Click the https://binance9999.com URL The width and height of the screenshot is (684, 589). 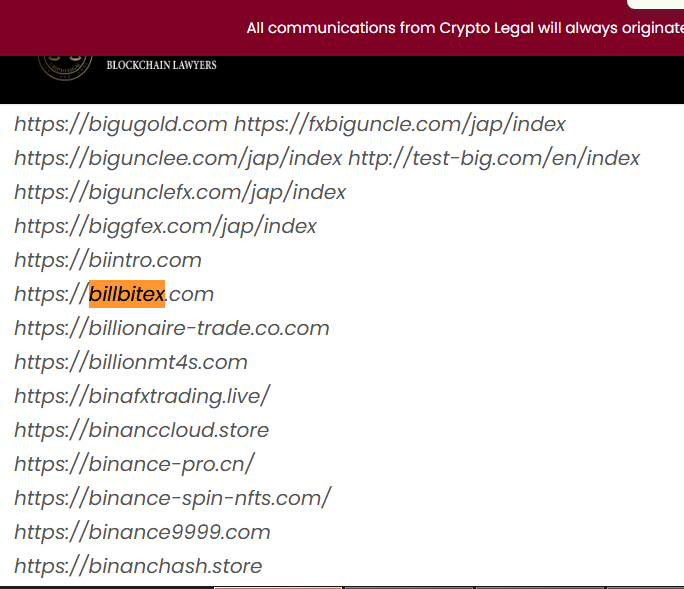point(142,532)
